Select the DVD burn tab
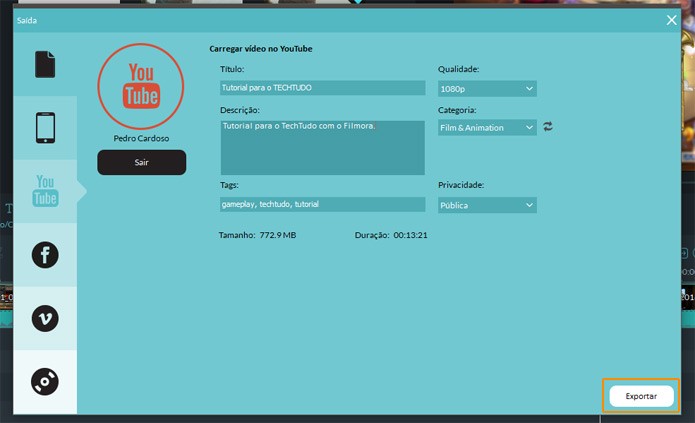Image resolution: width=695 pixels, height=423 pixels. [x=45, y=381]
